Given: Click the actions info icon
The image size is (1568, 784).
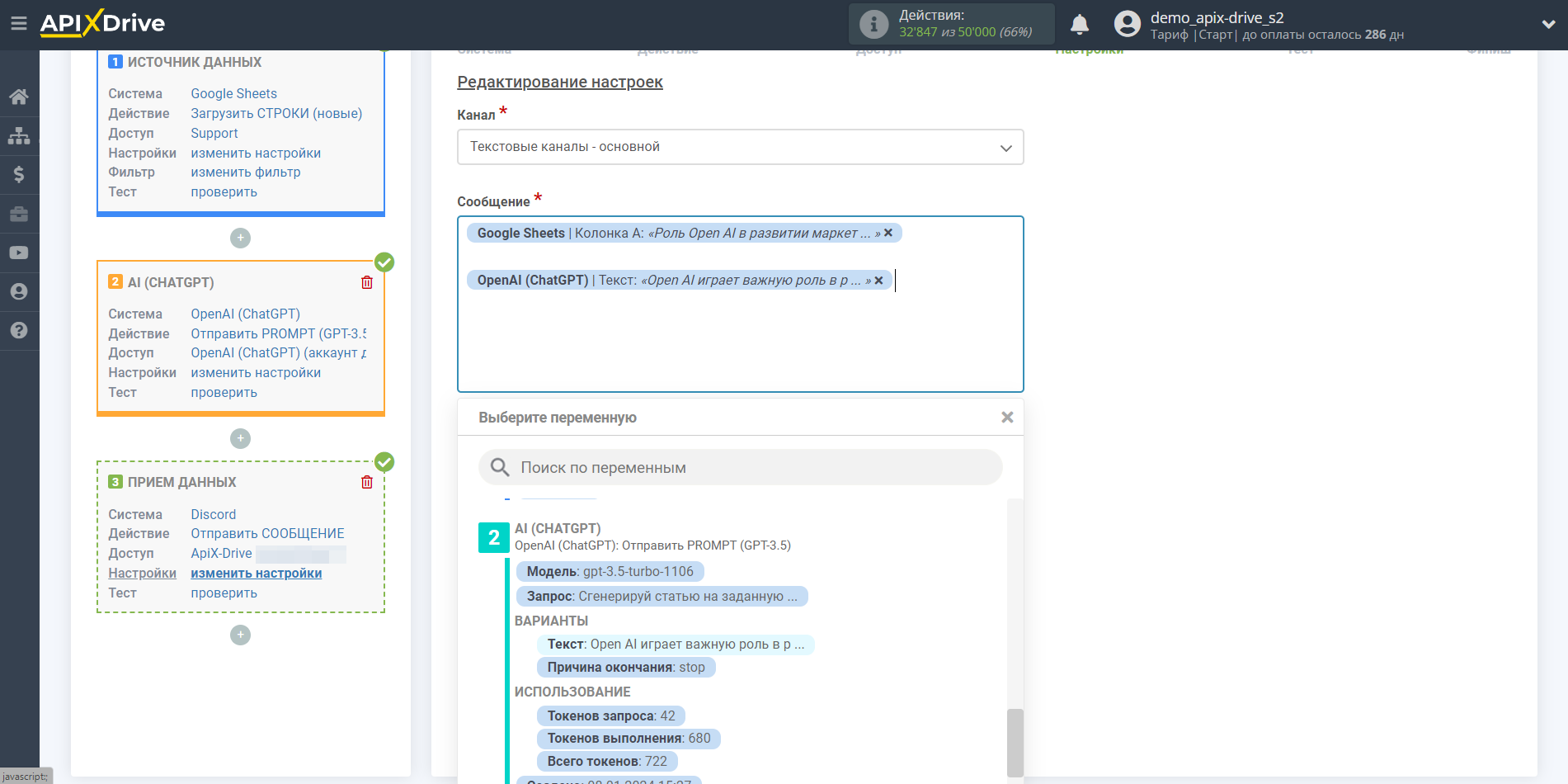Looking at the screenshot, I should click(873, 24).
